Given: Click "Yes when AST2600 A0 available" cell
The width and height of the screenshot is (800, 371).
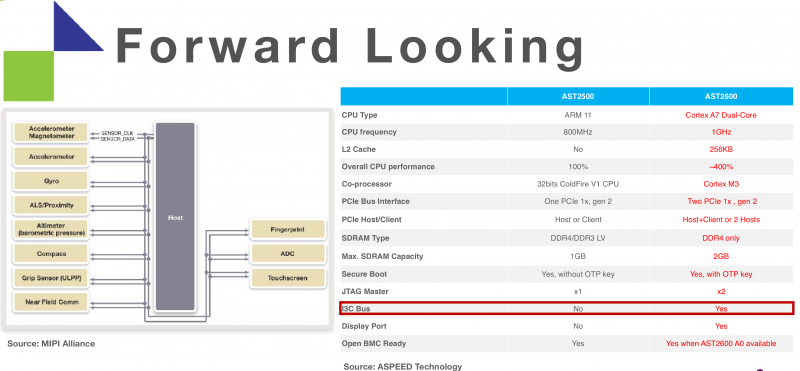Looking at the screenshot, I should 721,343.
